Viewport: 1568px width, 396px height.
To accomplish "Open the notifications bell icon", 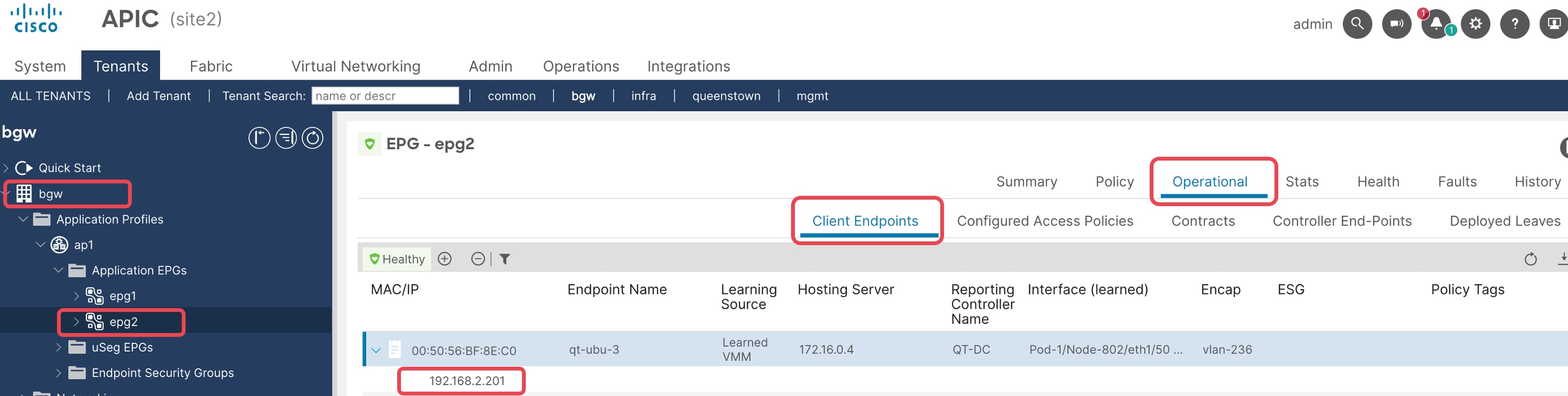I will [1436, 24].
